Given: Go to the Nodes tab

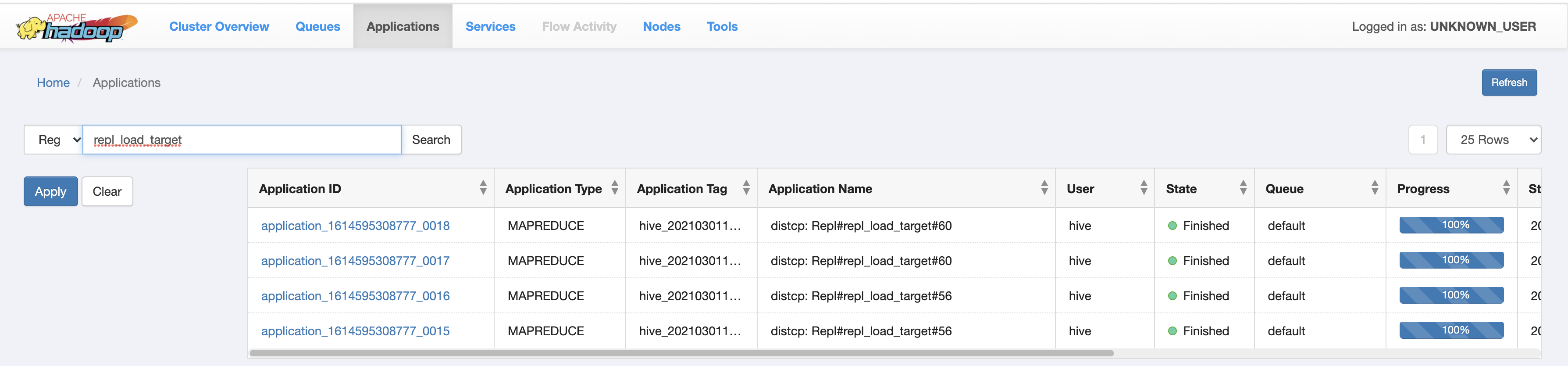Looking at the screenshot, I should tap(661, 27).
